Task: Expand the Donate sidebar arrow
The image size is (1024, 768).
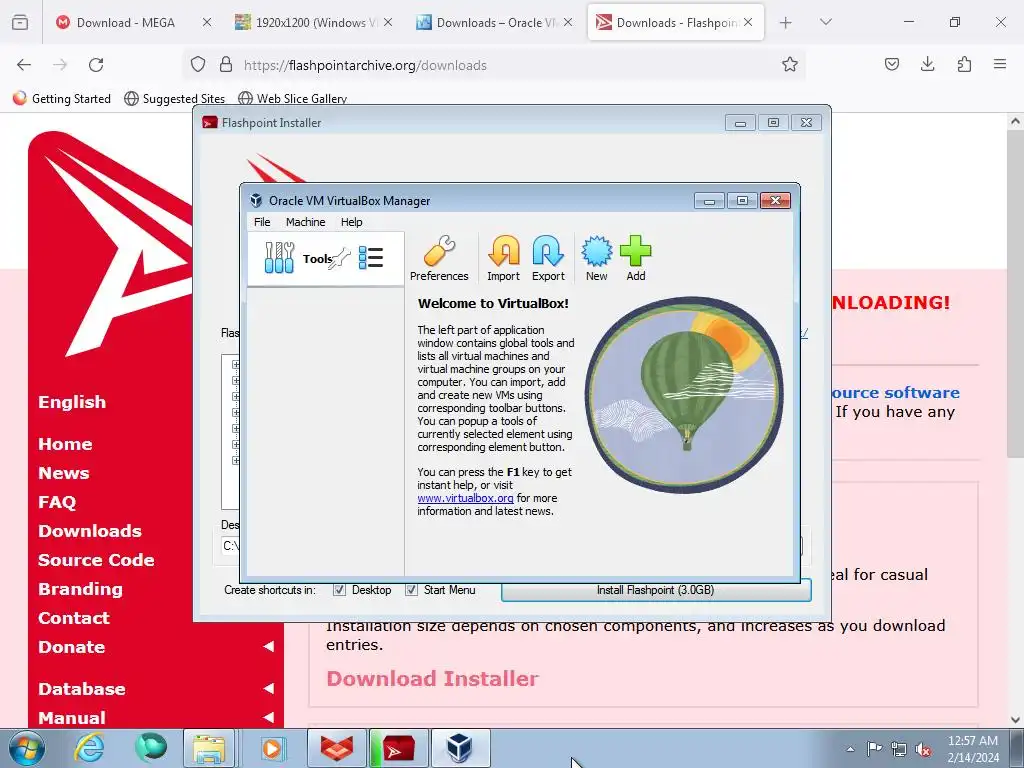Action: tap(268, 647)
